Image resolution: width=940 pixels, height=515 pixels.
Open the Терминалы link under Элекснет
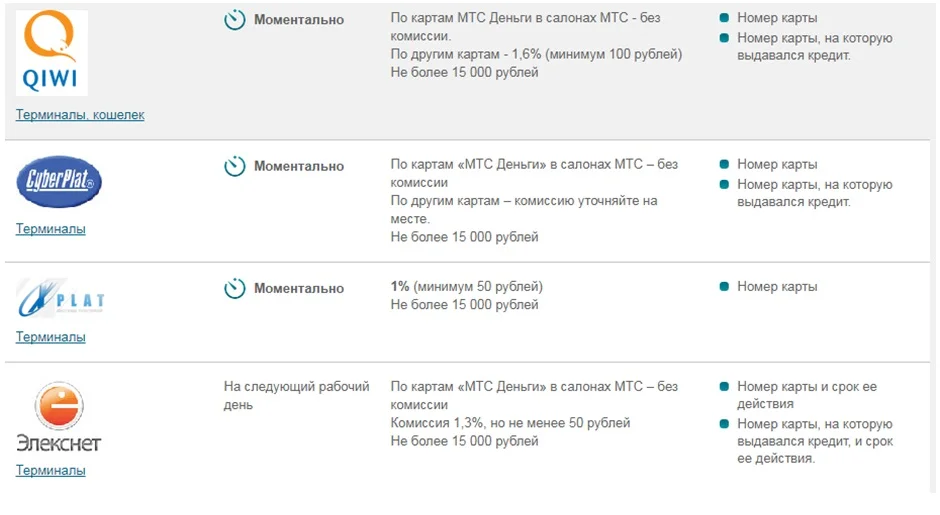(x=50, y=470)
